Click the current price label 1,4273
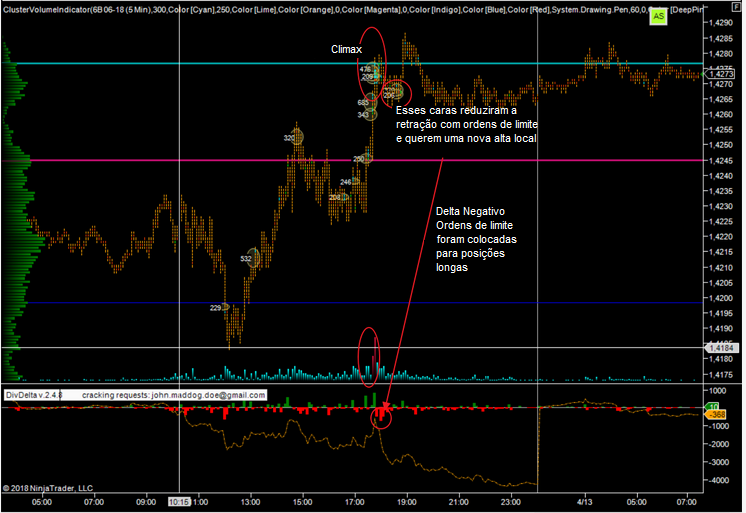746x513 pixels. [720, 73]
